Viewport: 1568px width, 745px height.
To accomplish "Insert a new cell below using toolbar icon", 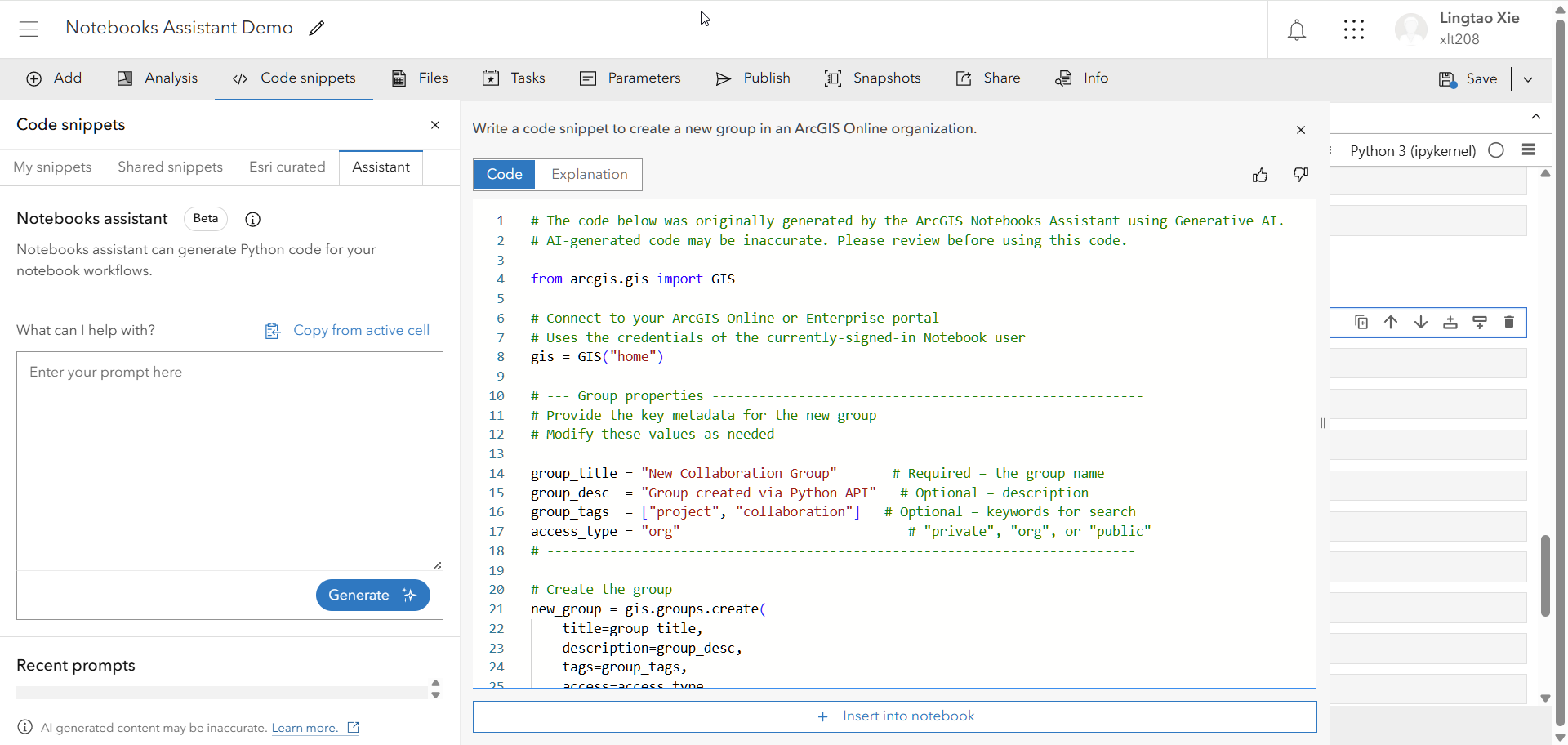I will (x=1481, y=322).
